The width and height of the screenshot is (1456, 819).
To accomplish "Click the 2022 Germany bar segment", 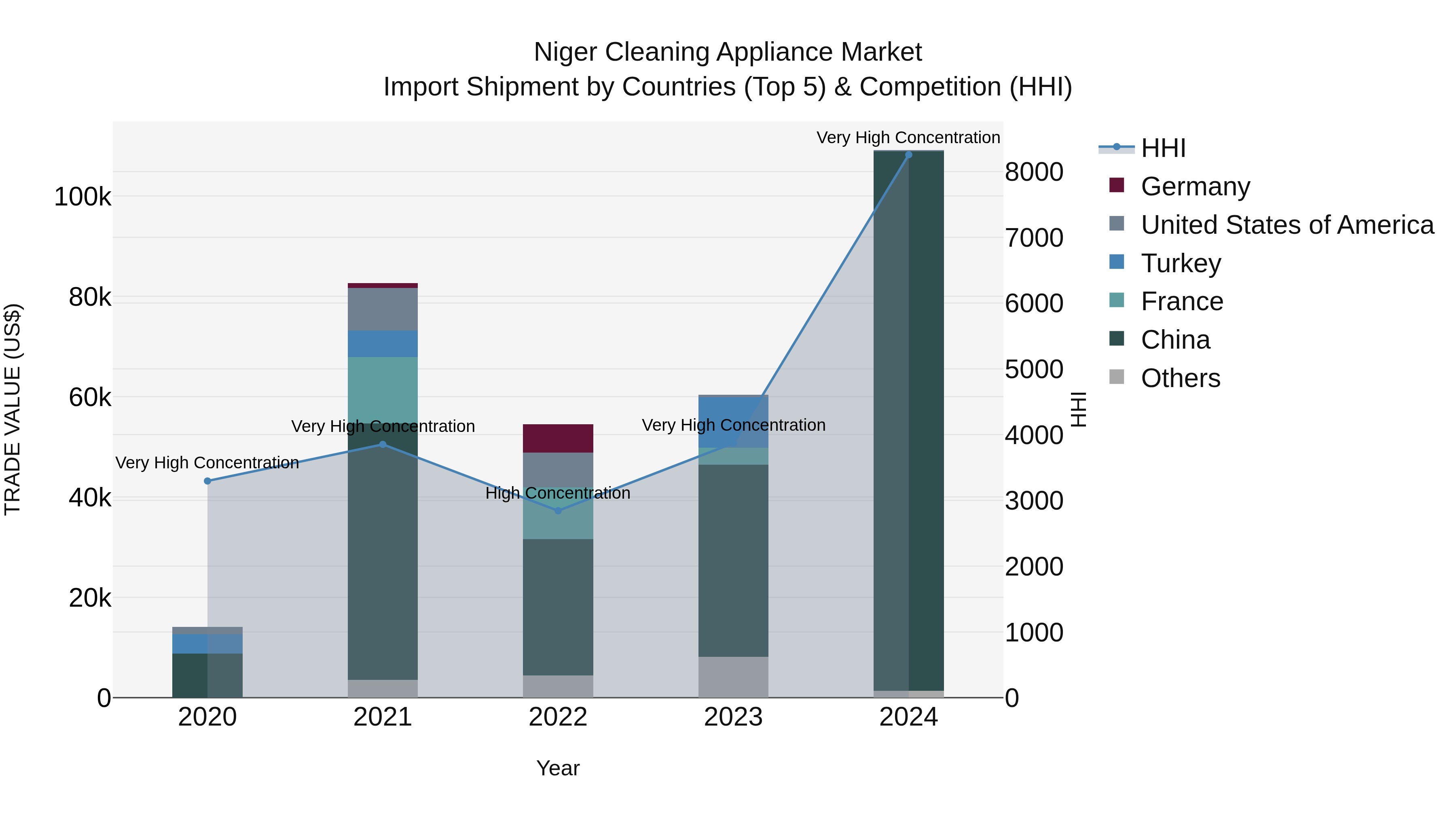I will tap(558, 438).
